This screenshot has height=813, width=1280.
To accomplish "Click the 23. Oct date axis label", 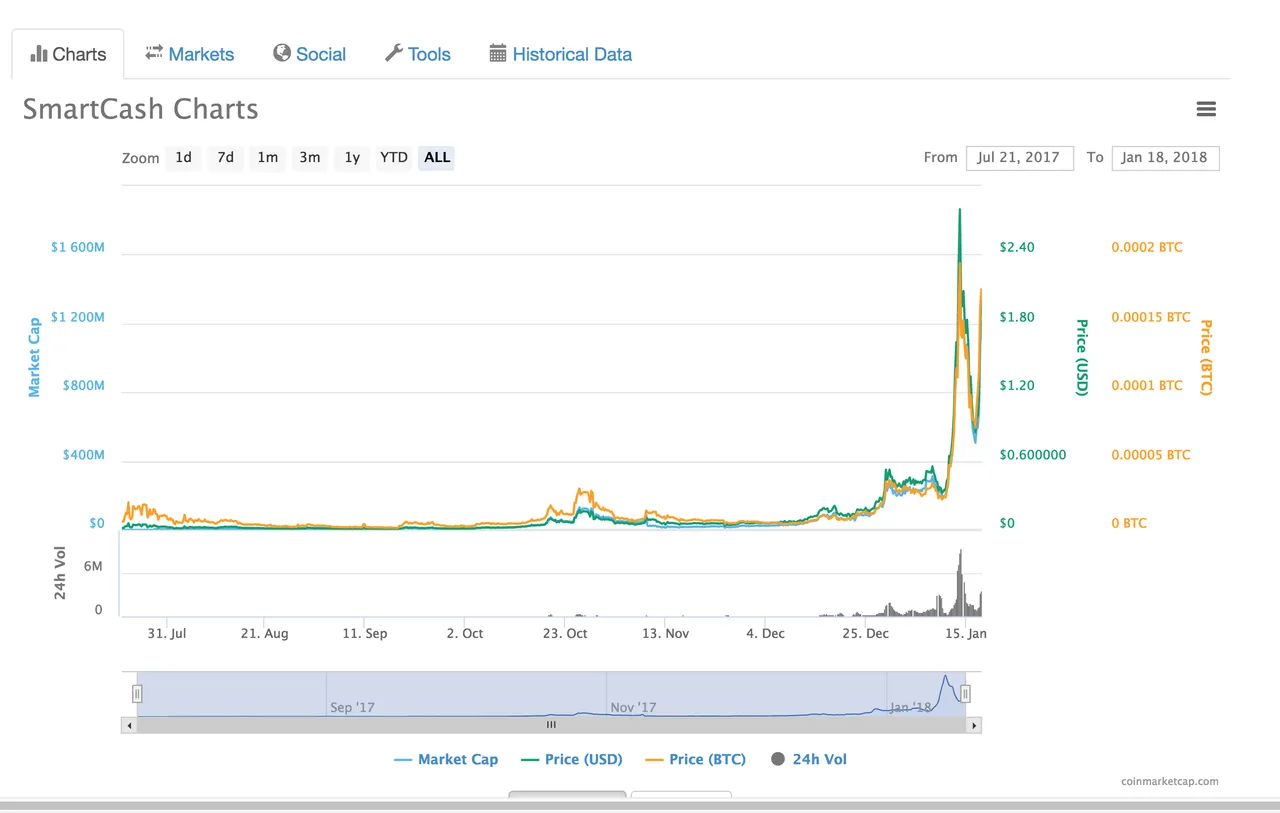I will (x=564, y=633).
